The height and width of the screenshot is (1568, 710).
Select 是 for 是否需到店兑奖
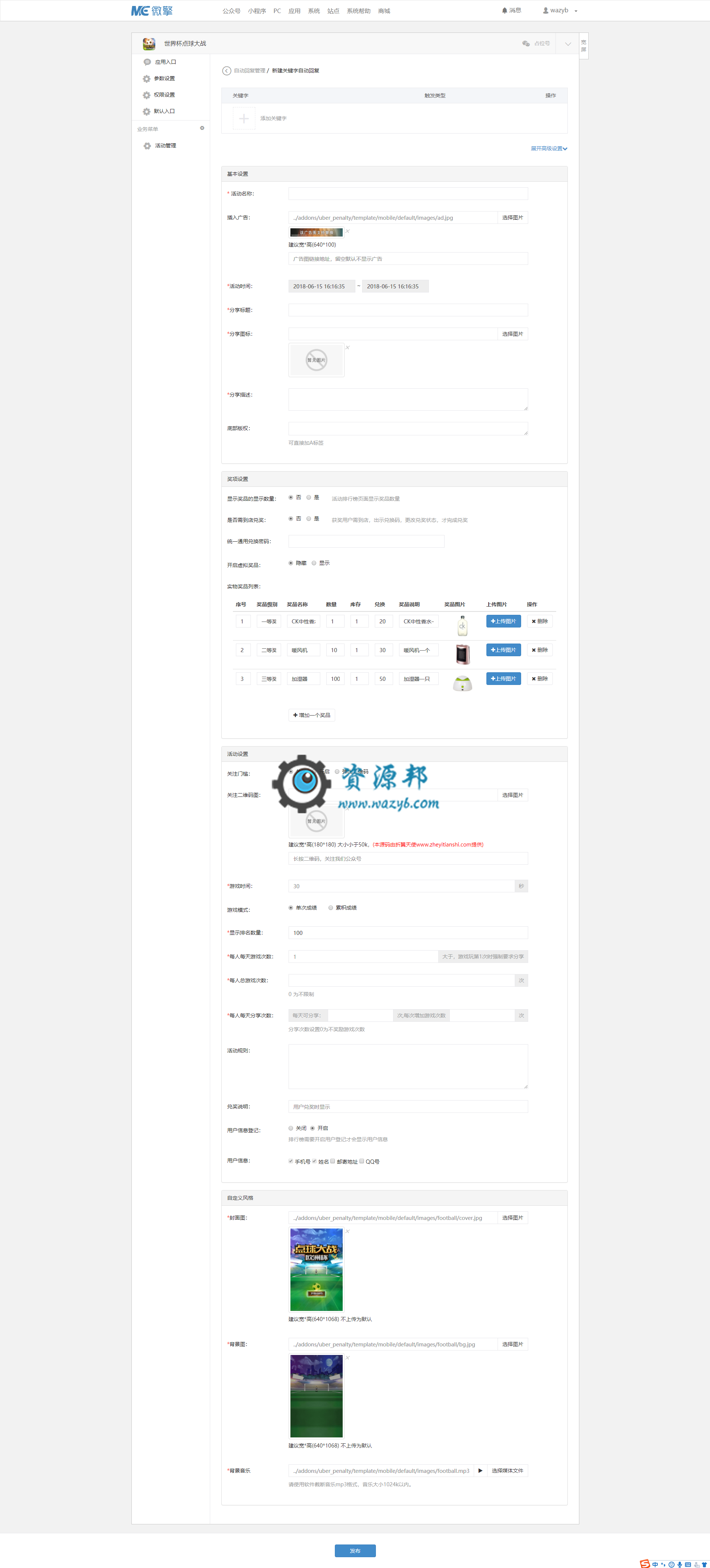point(309,519)
